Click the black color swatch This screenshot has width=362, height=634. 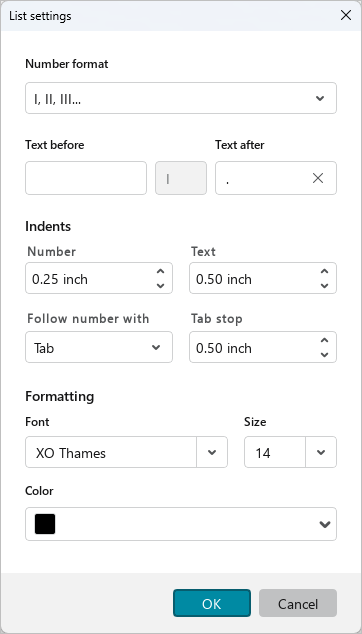click(45, 524)
